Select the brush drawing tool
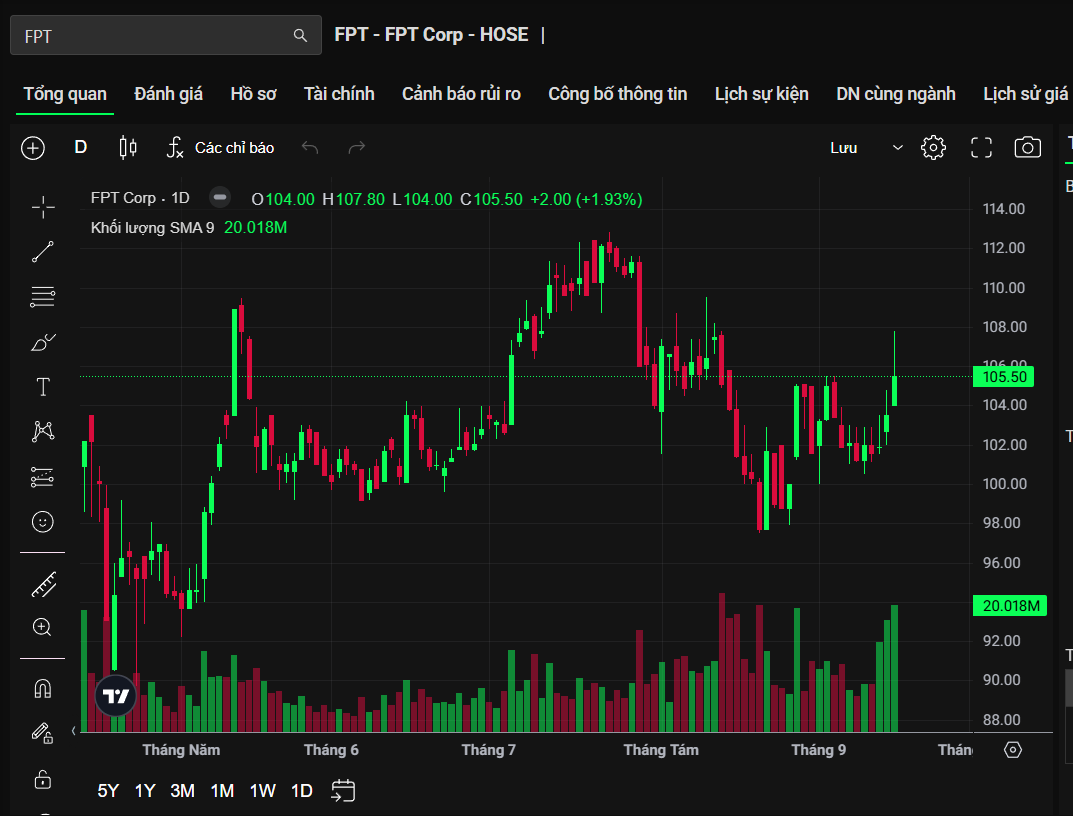1073x816 pixels. pos(43,342)
